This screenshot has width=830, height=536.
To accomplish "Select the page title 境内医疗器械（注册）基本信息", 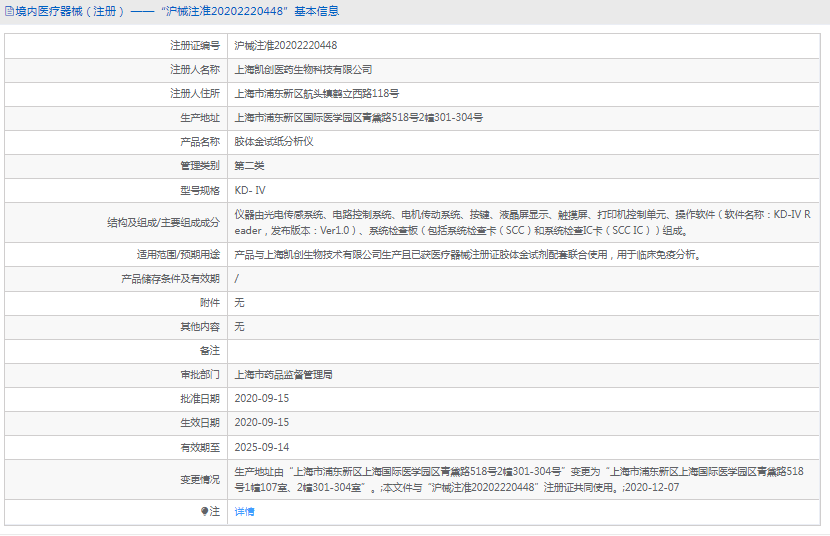I will pyautogui.click(x=177, y=11).
